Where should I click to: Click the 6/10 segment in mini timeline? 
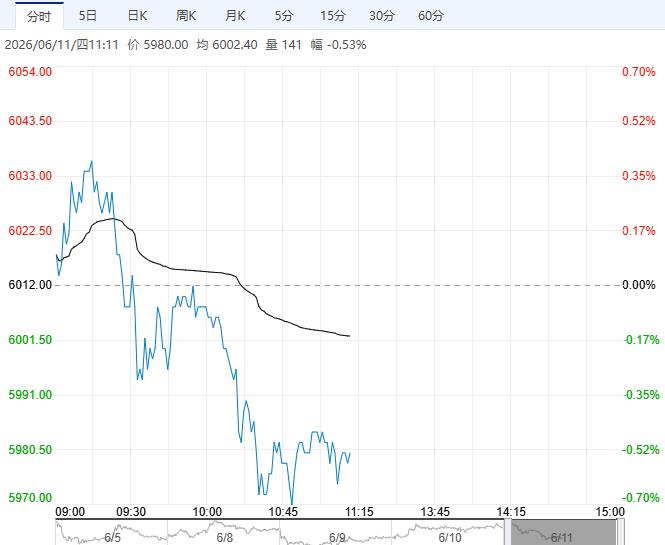coord(449,533)
